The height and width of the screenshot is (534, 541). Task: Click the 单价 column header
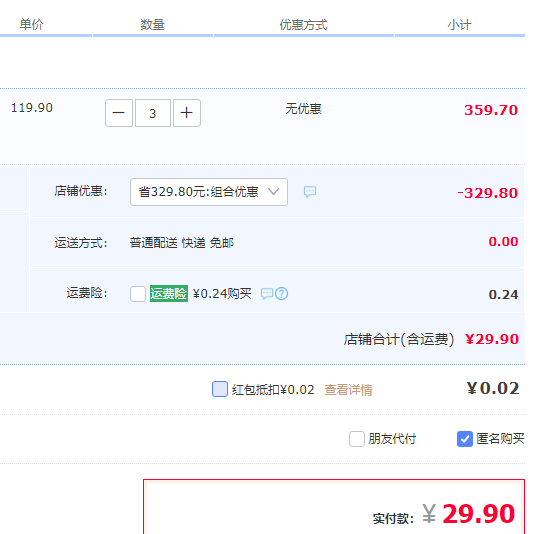31,24
